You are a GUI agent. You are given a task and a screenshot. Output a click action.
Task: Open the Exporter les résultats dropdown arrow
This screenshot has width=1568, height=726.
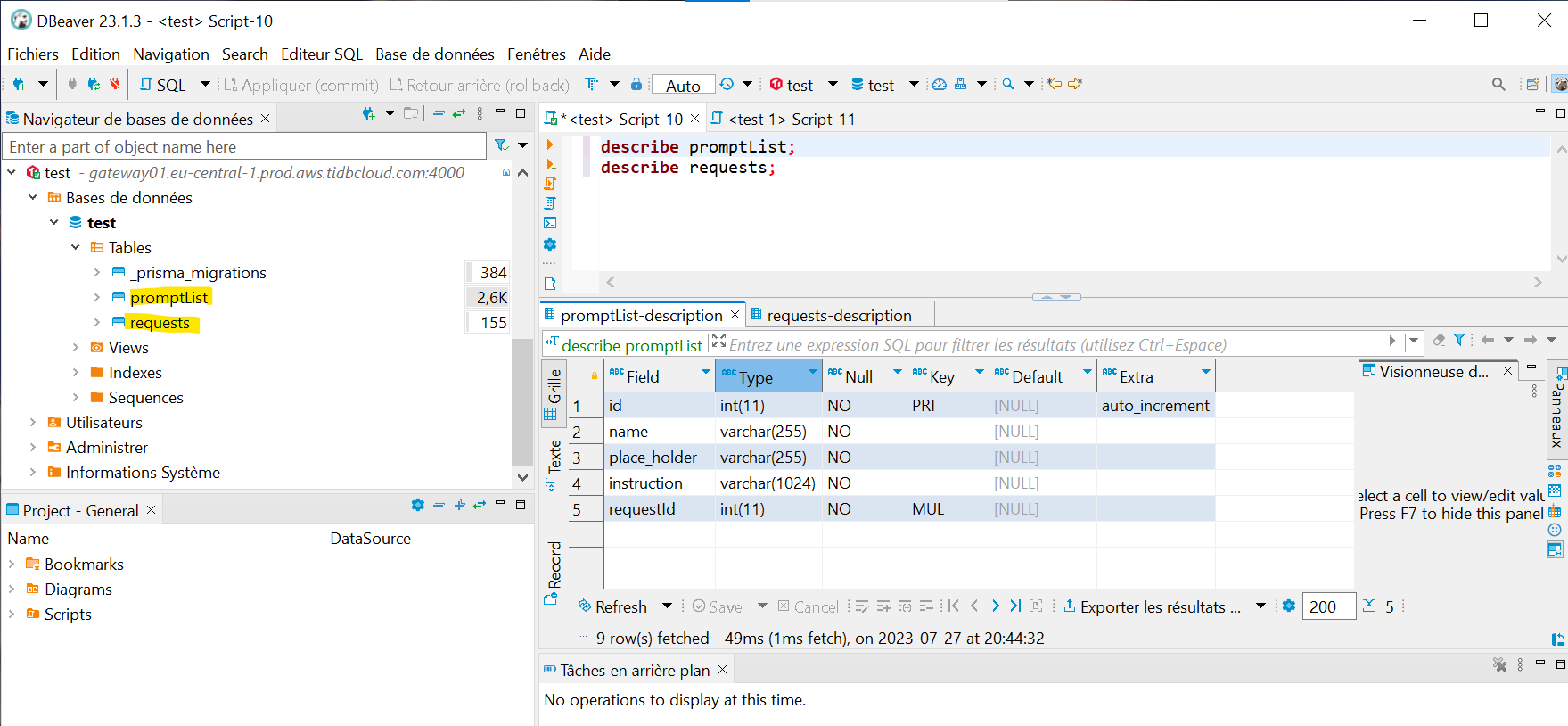click(1260, 606)
